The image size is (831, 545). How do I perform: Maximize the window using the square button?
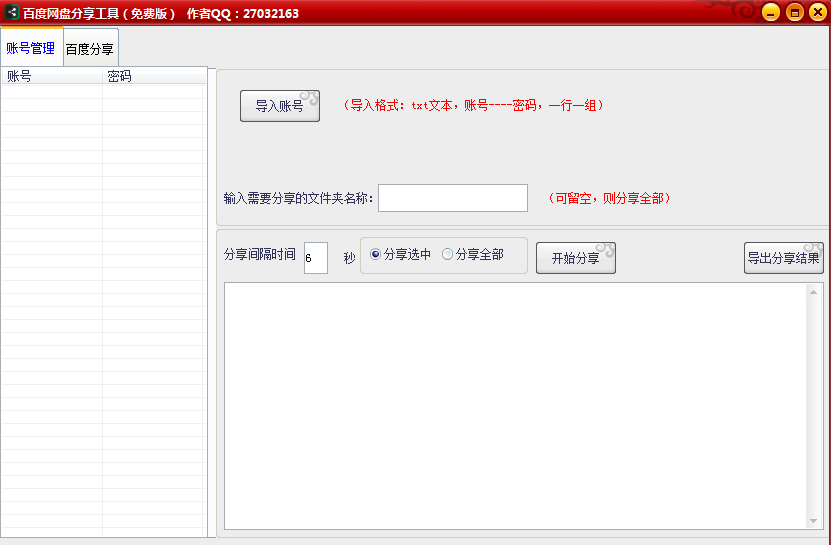(794, 12)
